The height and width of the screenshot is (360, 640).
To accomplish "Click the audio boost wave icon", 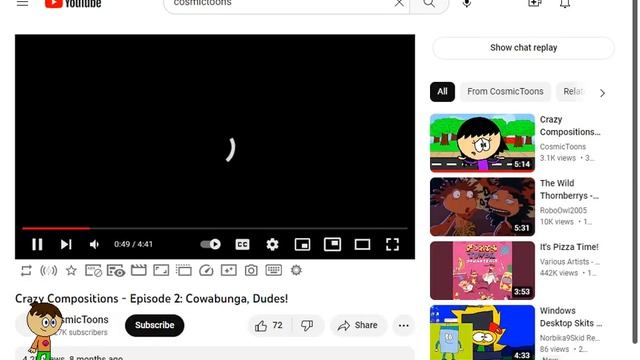I will 49,270.
